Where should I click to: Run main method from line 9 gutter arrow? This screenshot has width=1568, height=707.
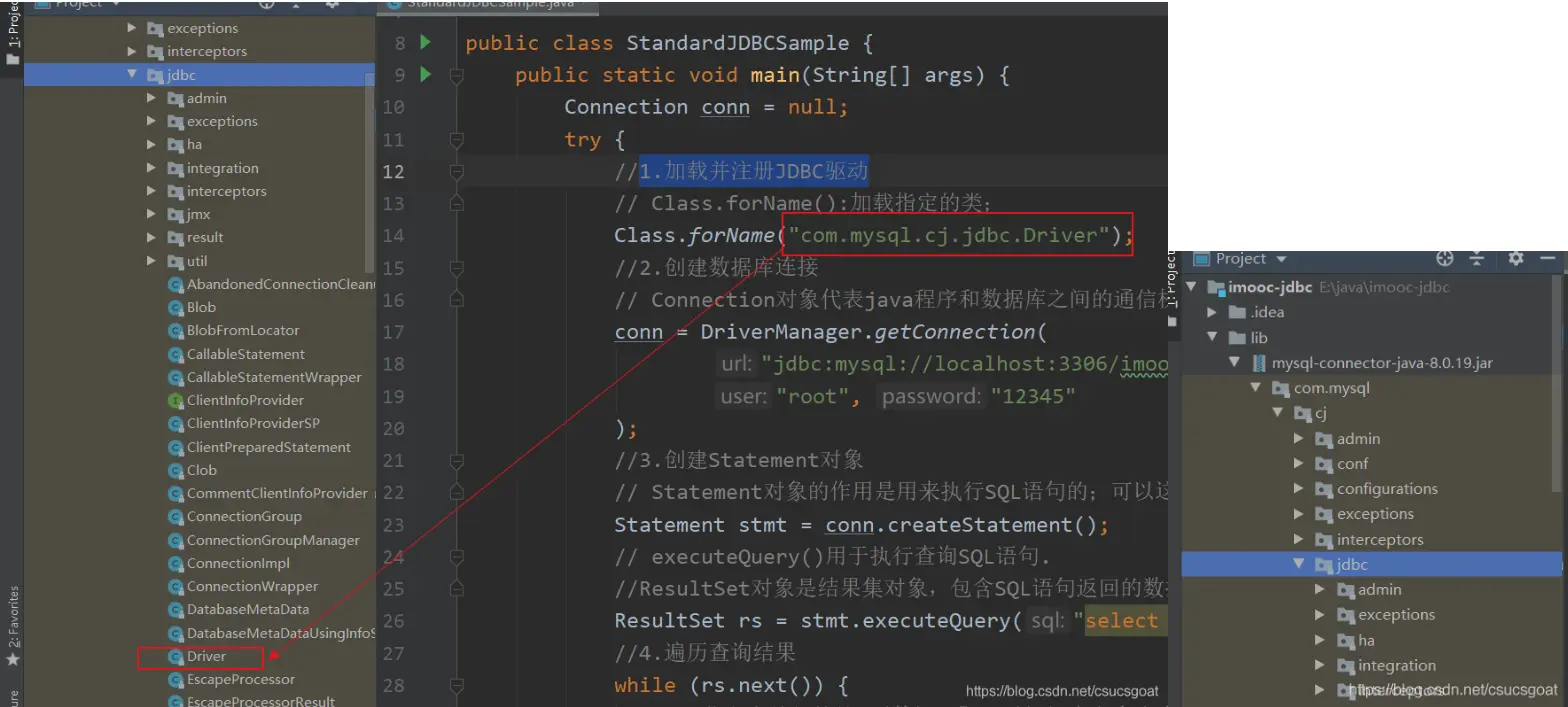pos(426,74)
